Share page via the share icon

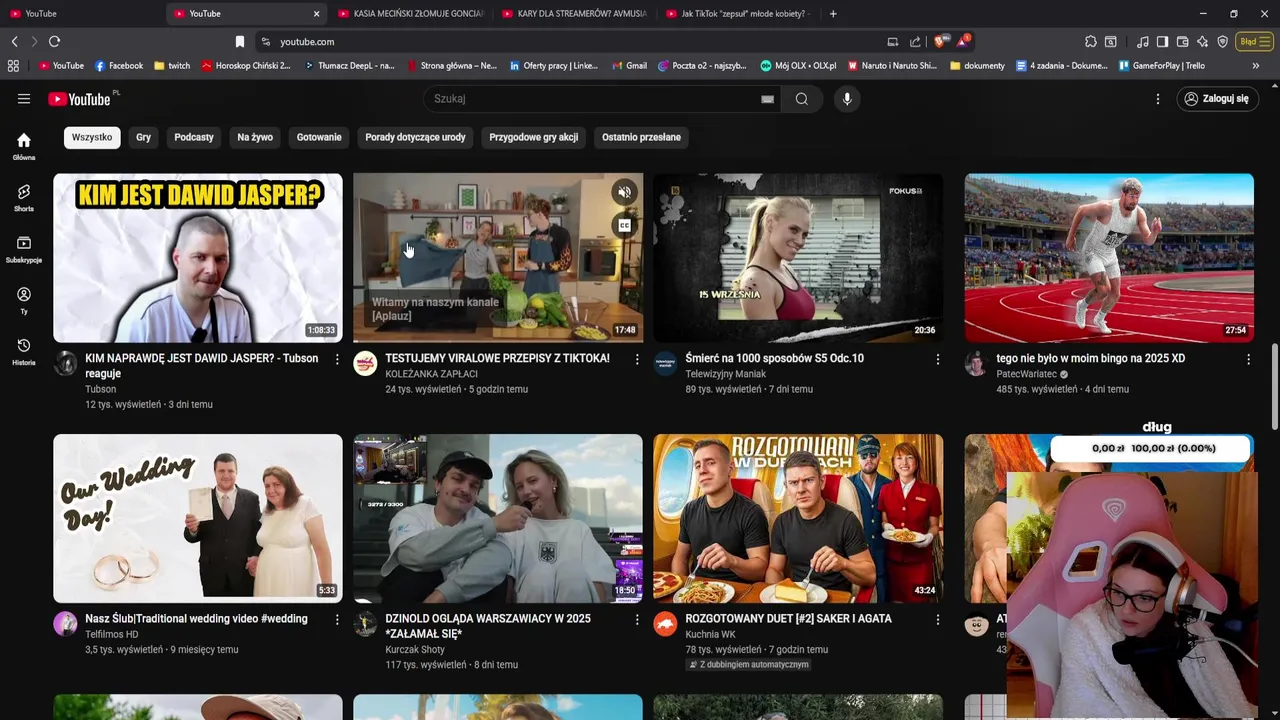[915, 41]
